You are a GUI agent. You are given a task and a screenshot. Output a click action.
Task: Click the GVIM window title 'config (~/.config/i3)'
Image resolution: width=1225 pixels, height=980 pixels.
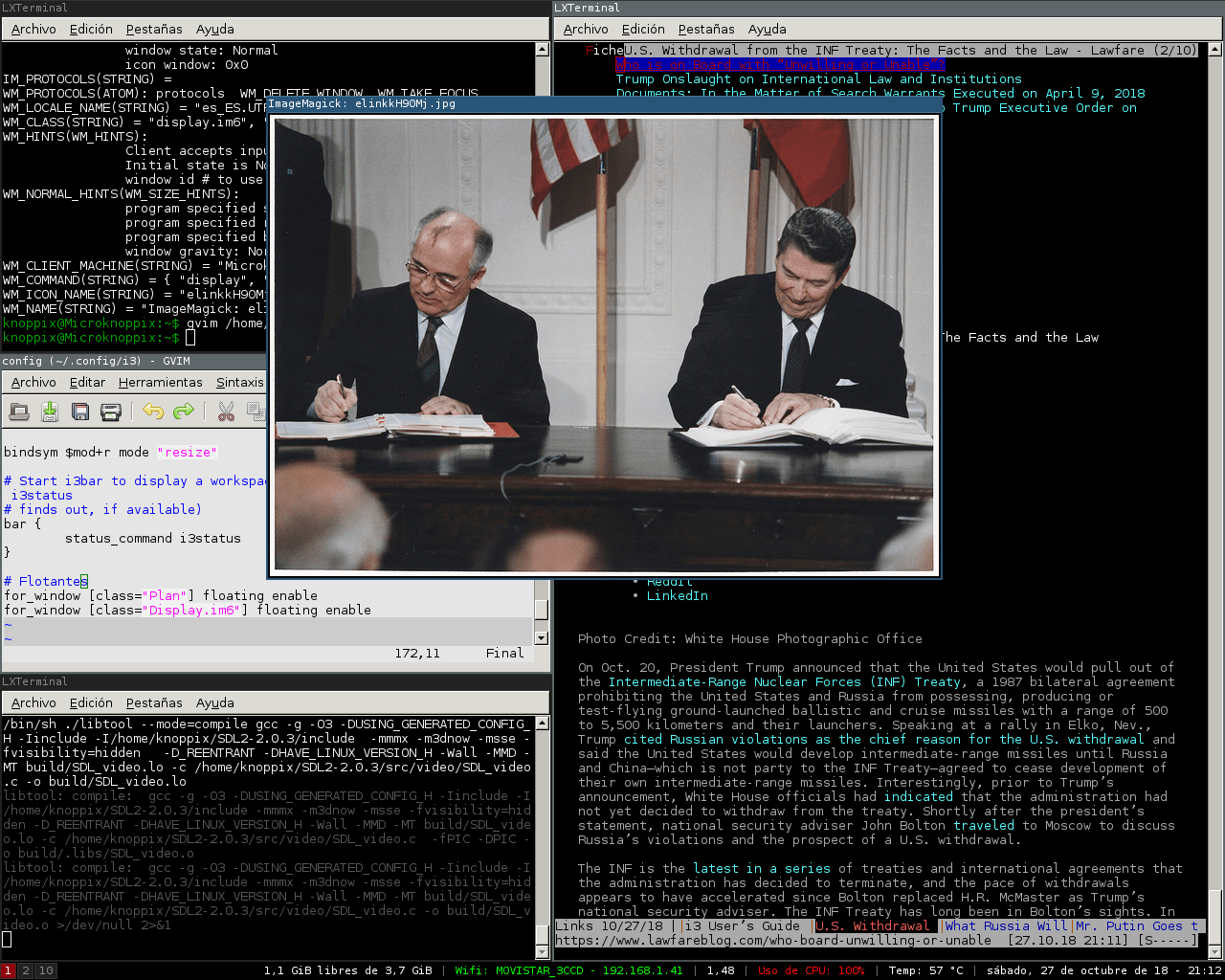click(x=96, y=361)
